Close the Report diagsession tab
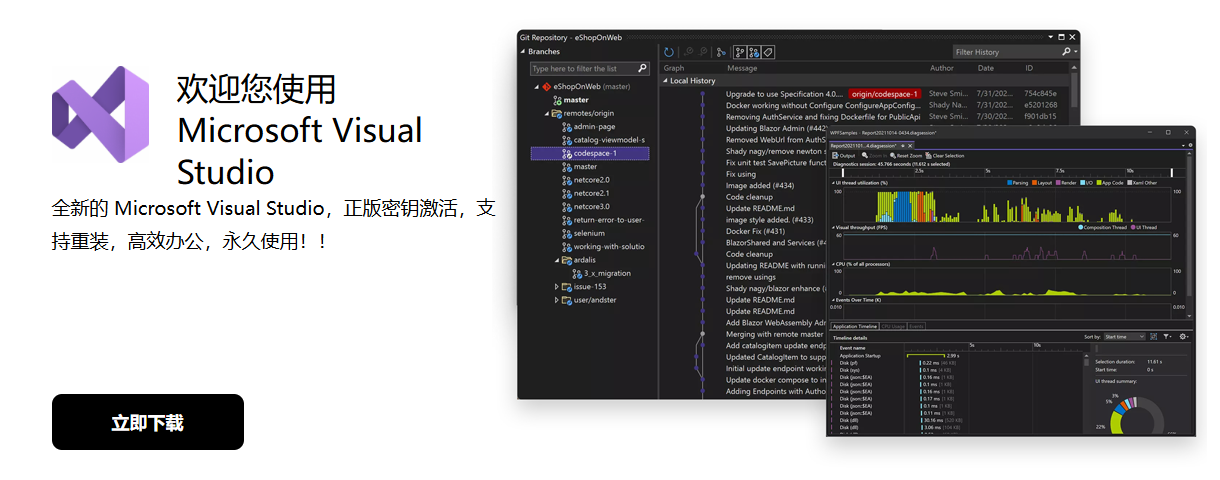Screen dimensions: 1220x480 910,146
